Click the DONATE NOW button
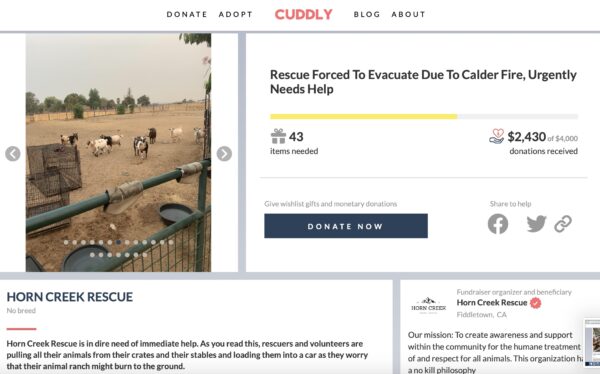This screenshot has height=374, width=600. [x=346, y=226]
